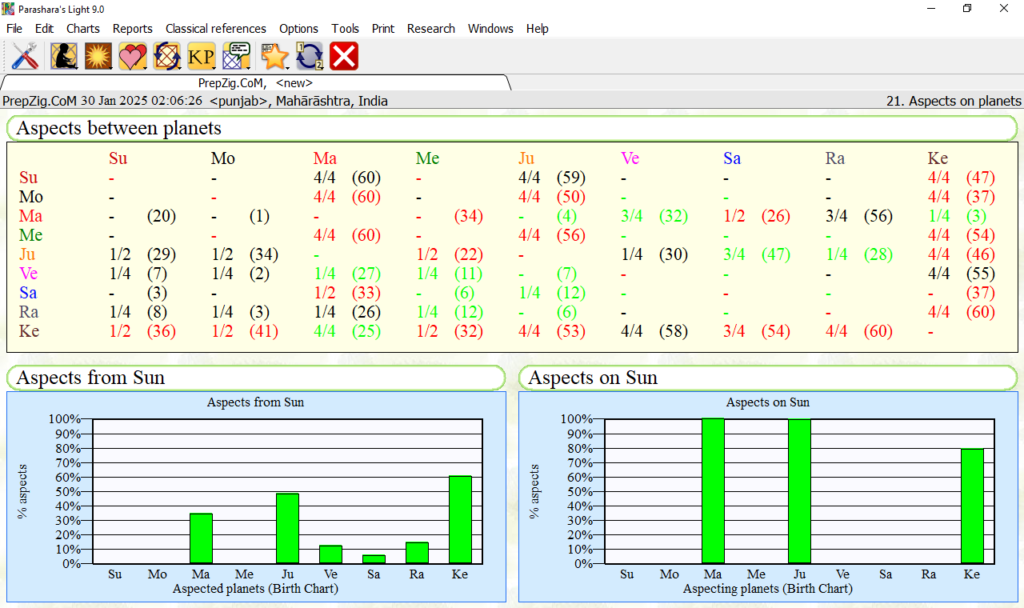Image resolution: width=1024 pixels, height=608 pixels.
Task: Click the Ve column header in aspects table
Action: click(x=630, y=158)
